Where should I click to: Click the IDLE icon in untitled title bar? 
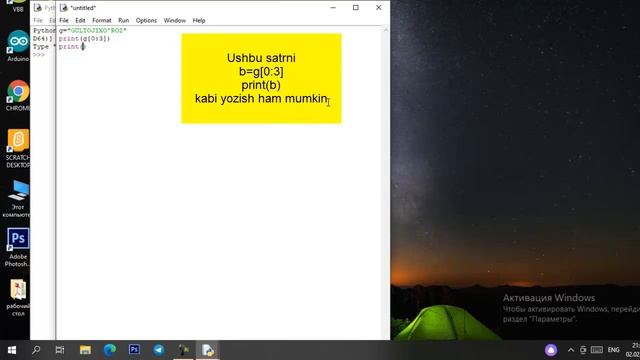tap(64, 8)
